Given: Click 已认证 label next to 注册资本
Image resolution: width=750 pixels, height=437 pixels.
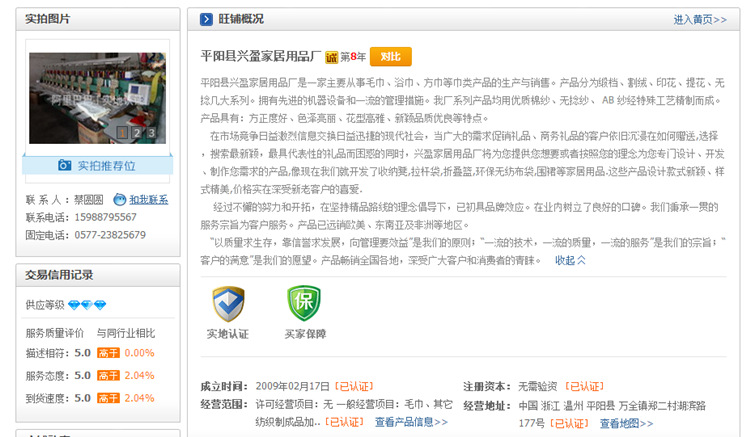Looking at the screenshot, I should [x=584, y=386].
